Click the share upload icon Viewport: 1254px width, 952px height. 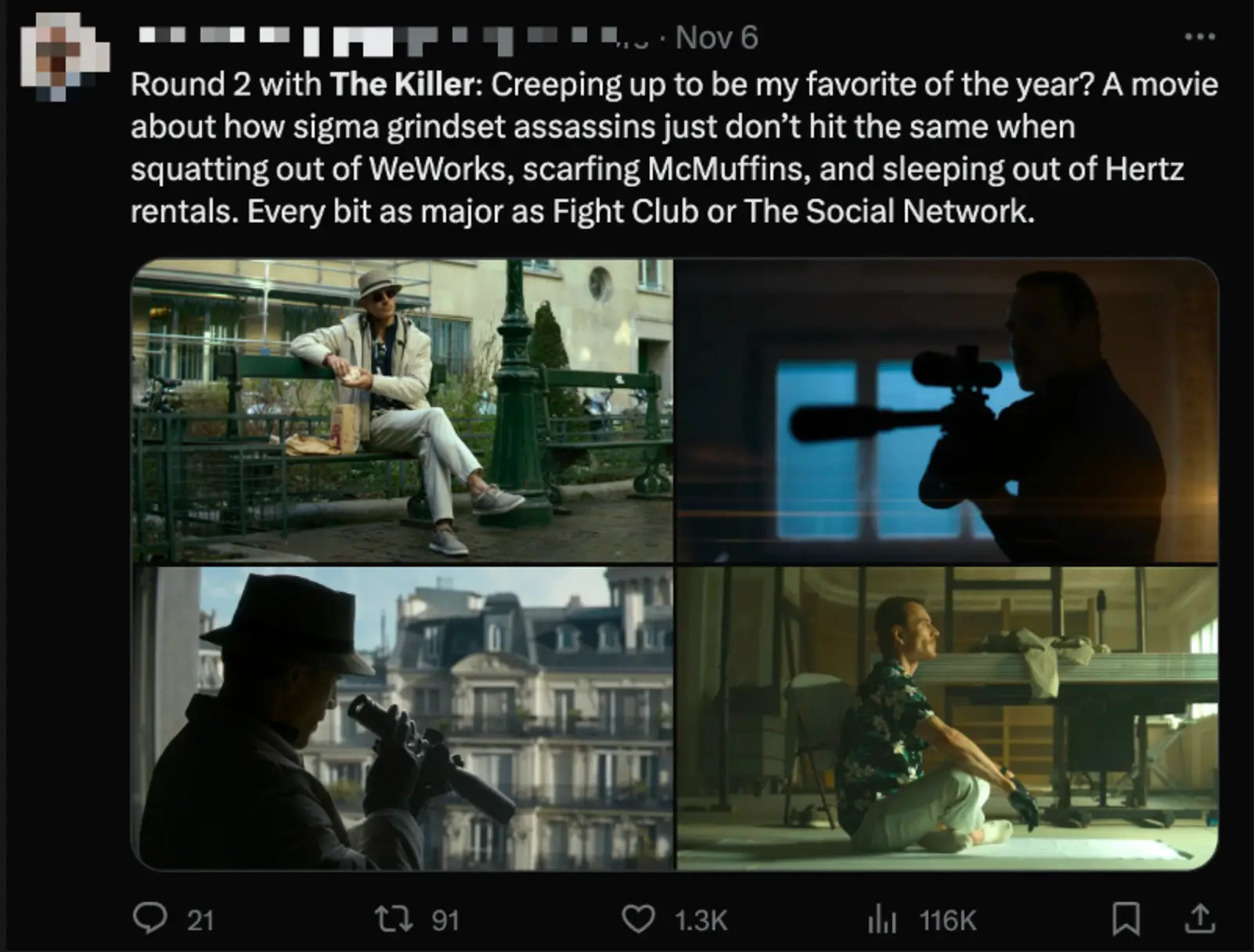(1199, 919)
